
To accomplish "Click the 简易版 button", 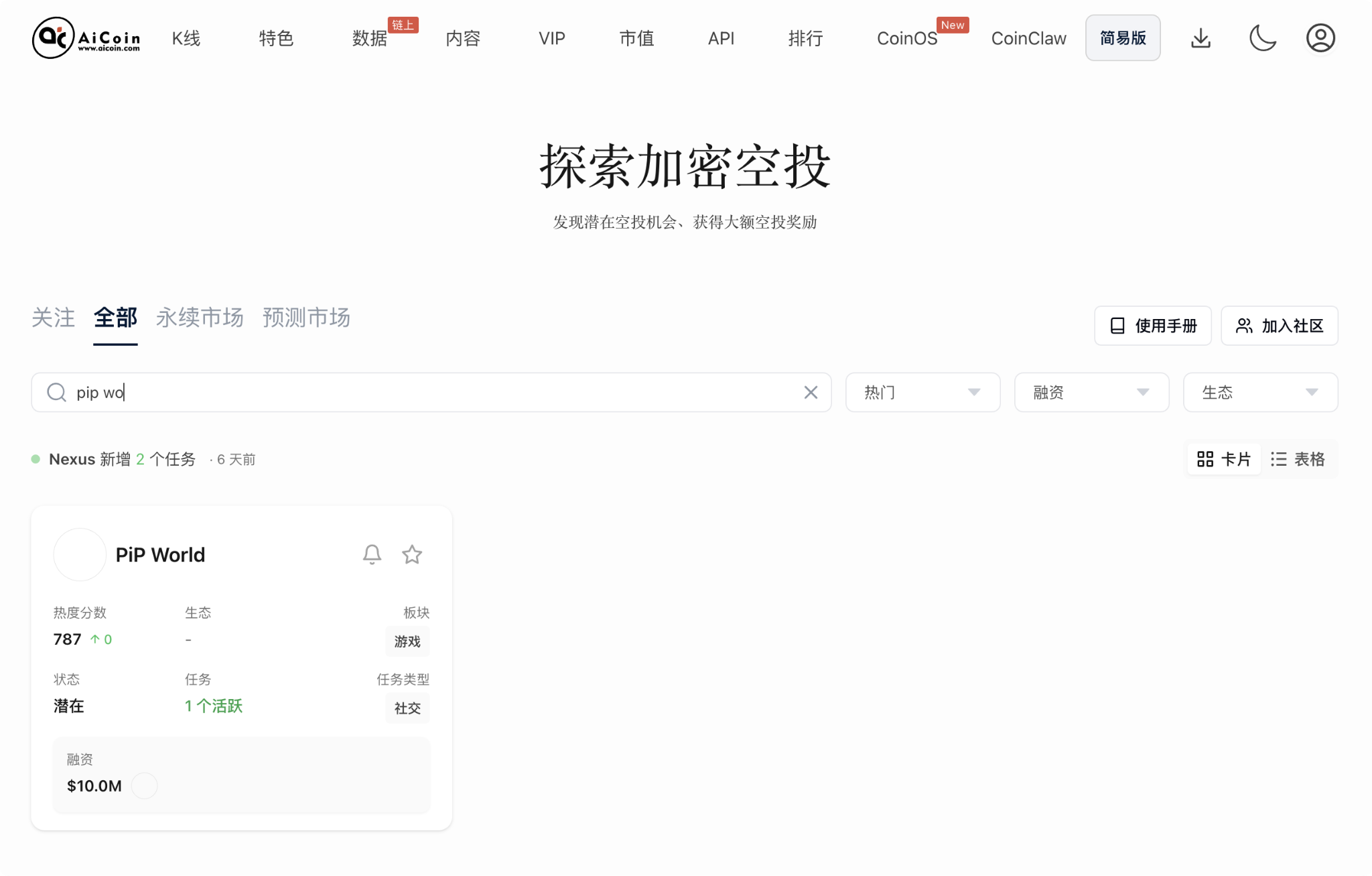I will click(x=1123, y=38).
